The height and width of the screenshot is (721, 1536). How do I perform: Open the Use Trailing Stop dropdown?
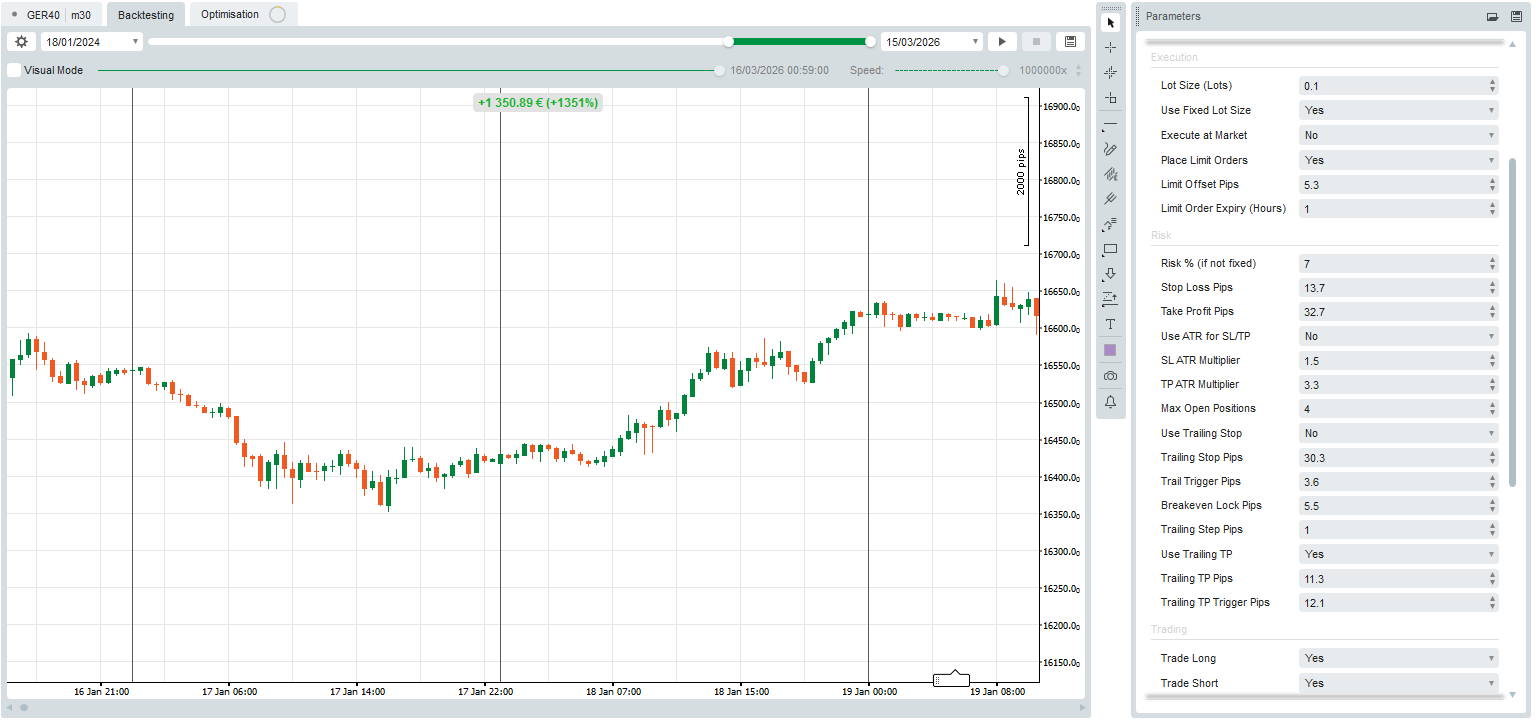click(x=1398, y=434)
